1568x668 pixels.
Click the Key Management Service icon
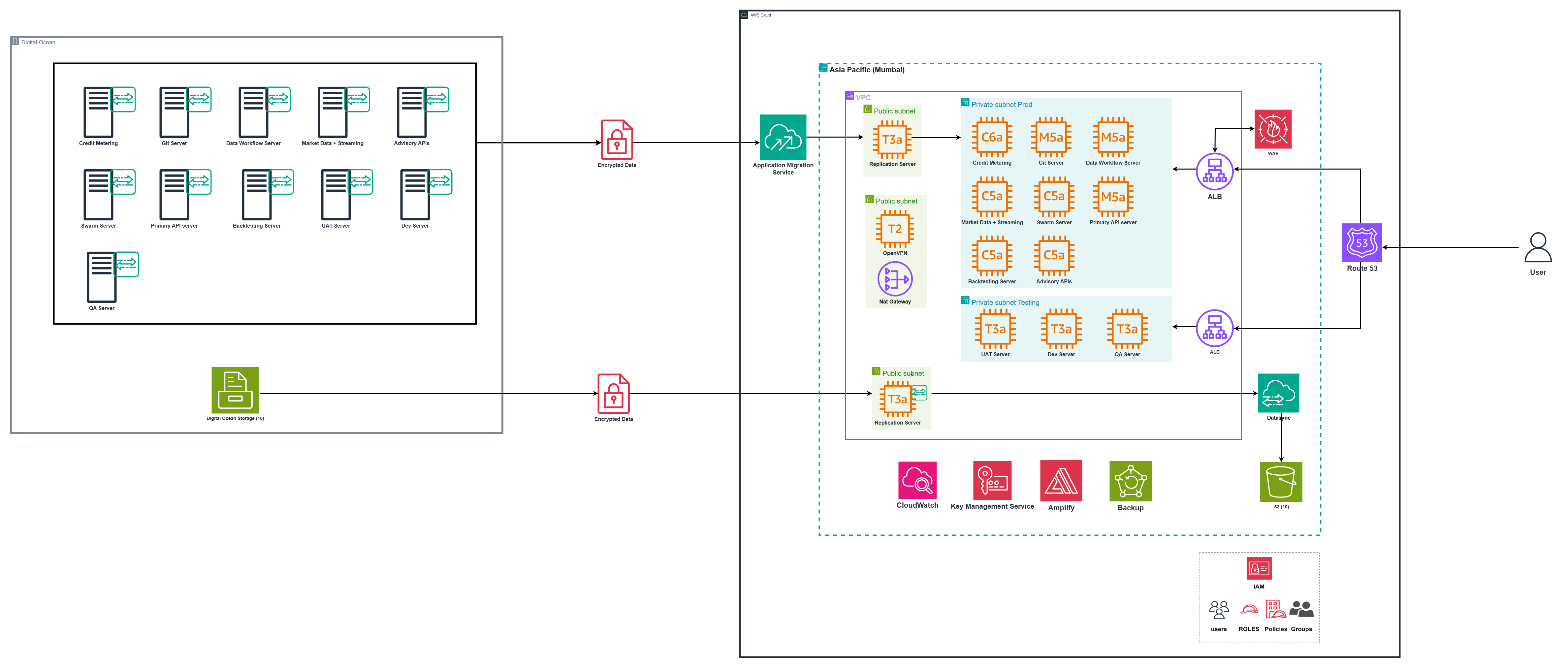click(992, 480)
